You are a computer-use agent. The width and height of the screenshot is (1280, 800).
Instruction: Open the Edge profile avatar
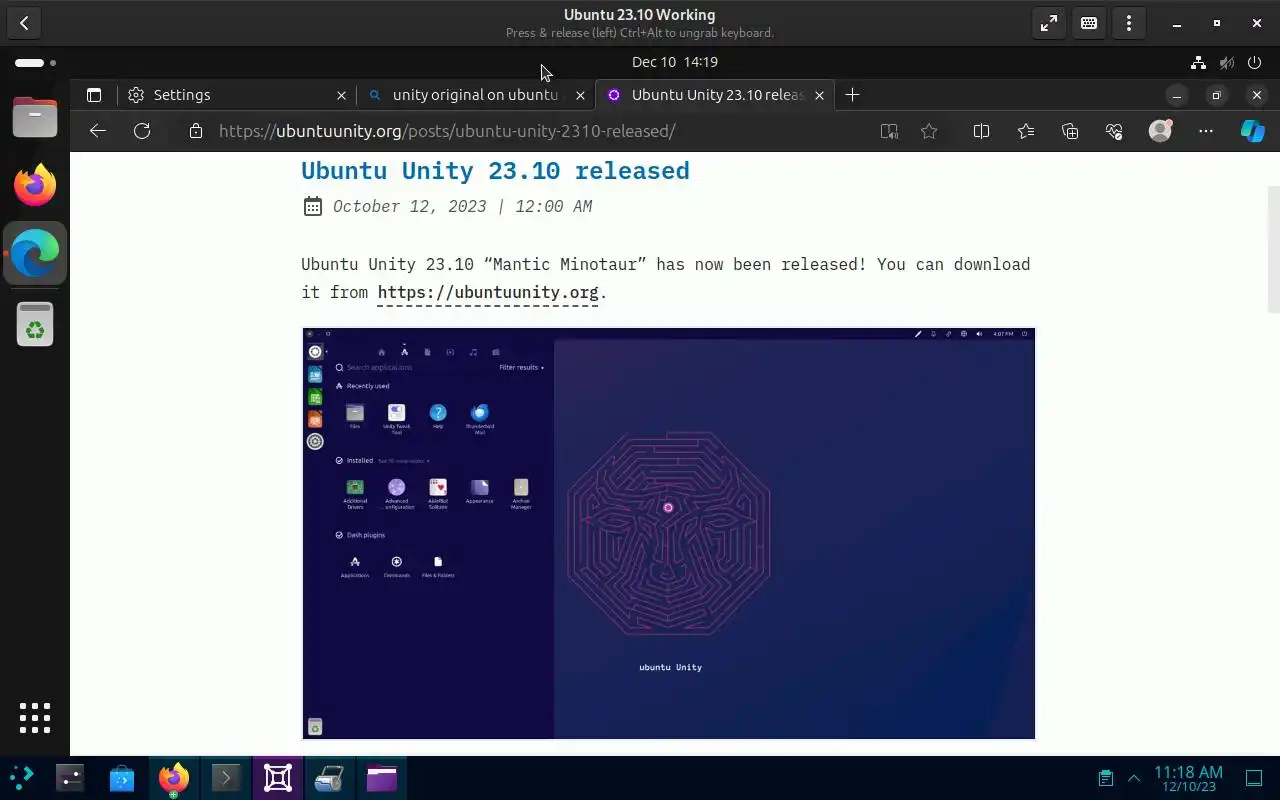coord(1160,131)
